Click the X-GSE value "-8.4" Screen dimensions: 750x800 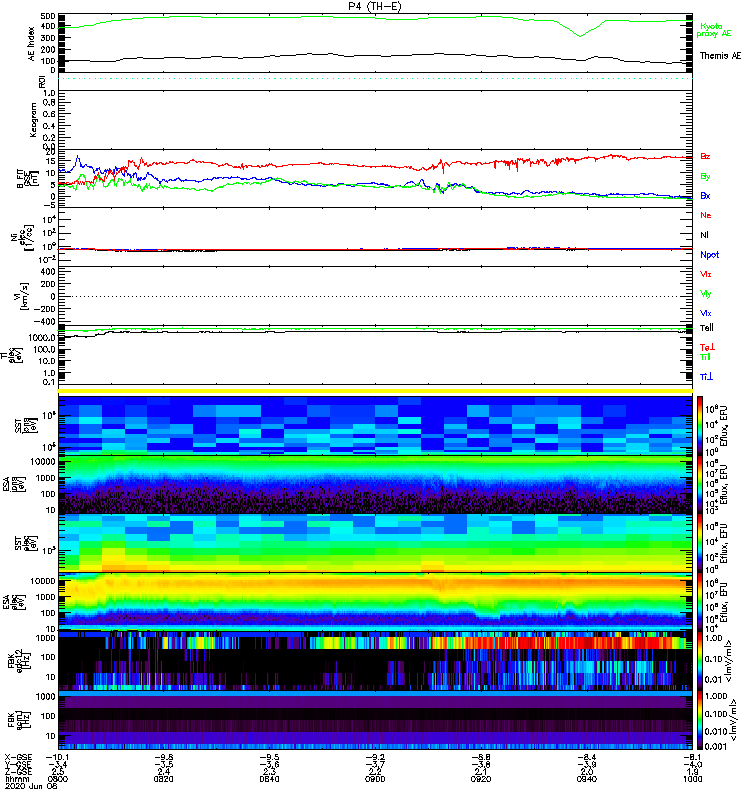pyautogui.click(x=587, y=757)
